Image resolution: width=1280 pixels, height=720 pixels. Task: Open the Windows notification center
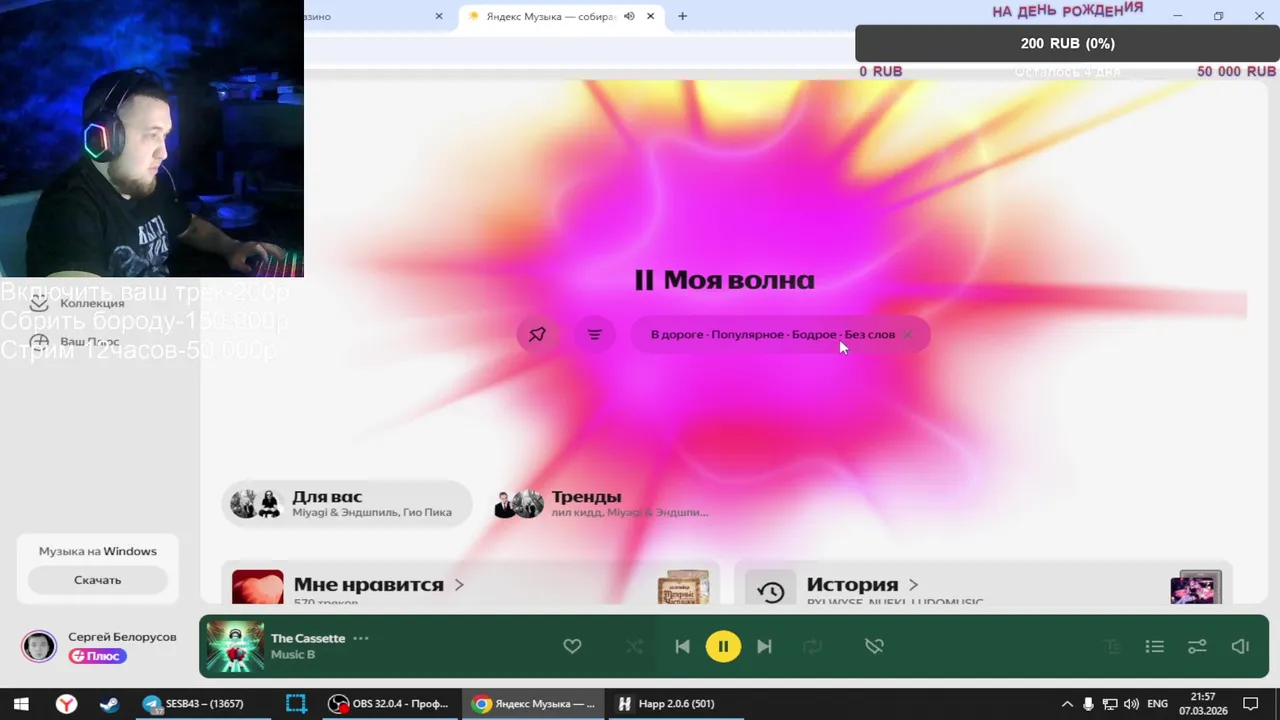1250,704
